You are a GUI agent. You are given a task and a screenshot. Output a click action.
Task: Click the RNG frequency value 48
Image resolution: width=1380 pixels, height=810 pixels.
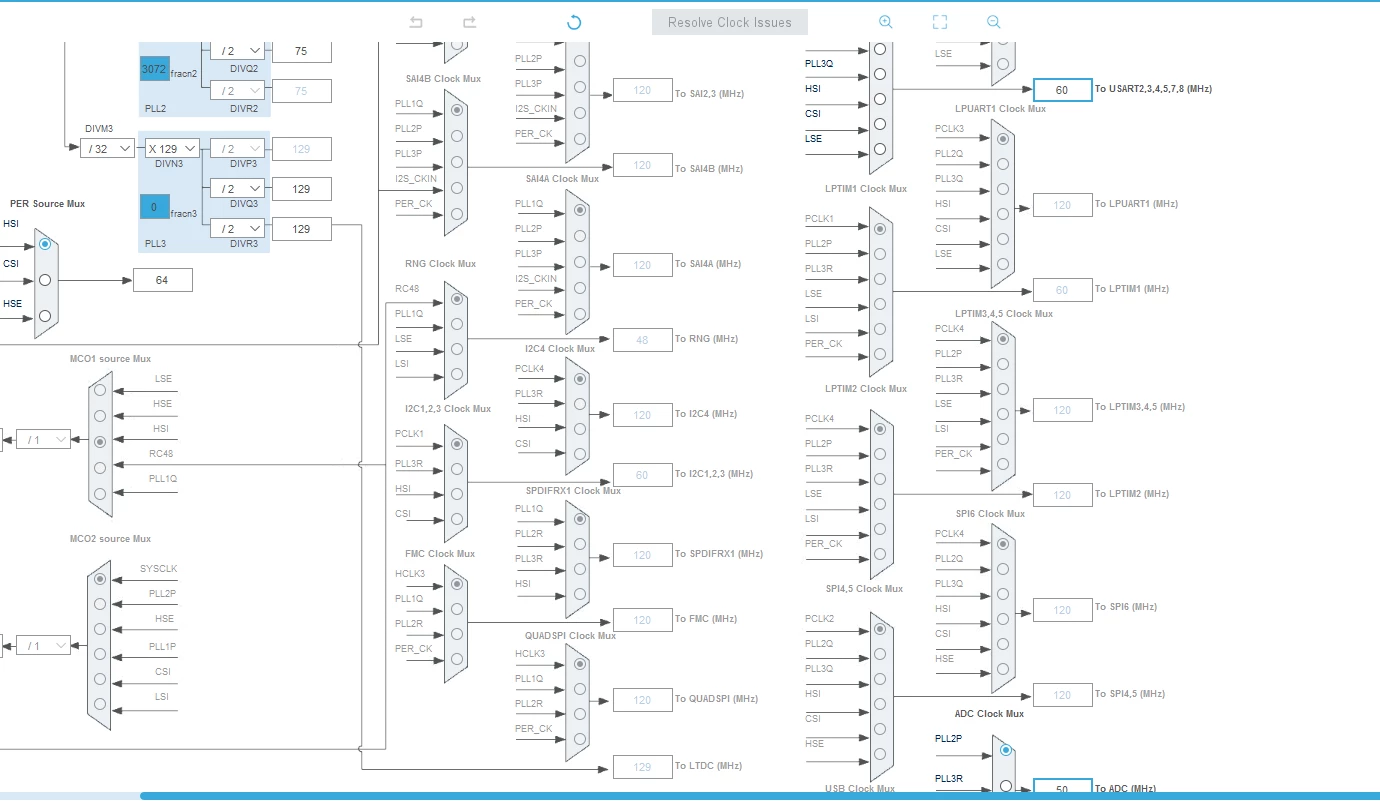click(x=642, y=340)
